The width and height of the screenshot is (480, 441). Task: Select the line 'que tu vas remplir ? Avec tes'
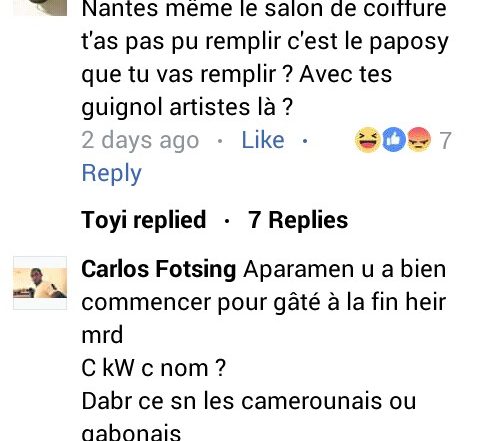pyautogui.click(x=237, y=74)
